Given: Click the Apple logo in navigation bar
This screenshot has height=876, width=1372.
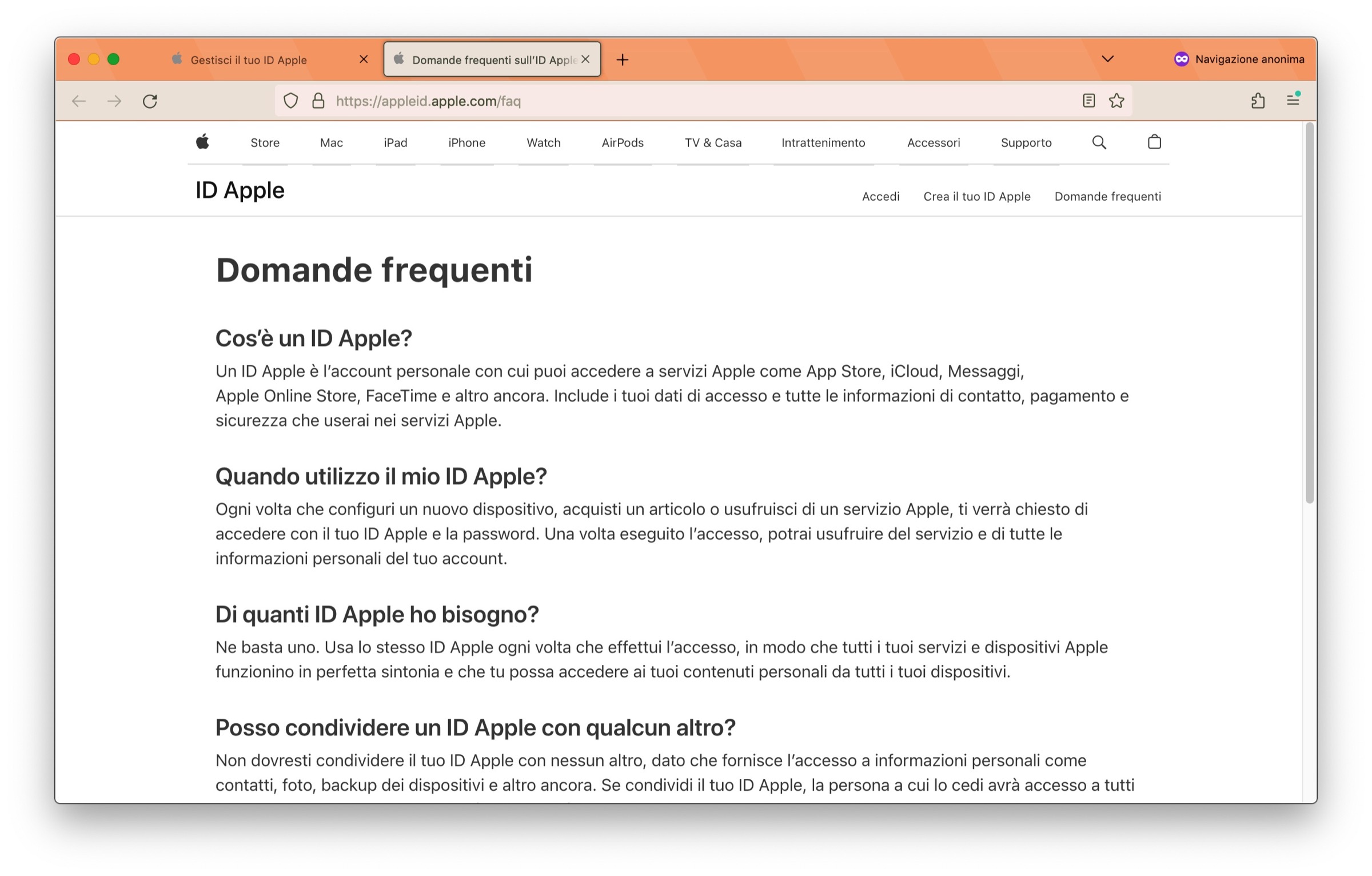Looking at the screenshot, I should click(x=202, y=142).
